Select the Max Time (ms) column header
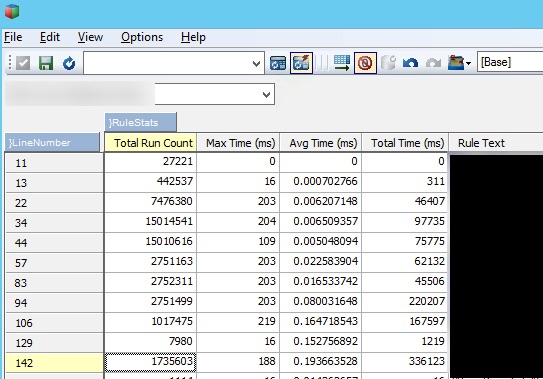 coord(238,143)
